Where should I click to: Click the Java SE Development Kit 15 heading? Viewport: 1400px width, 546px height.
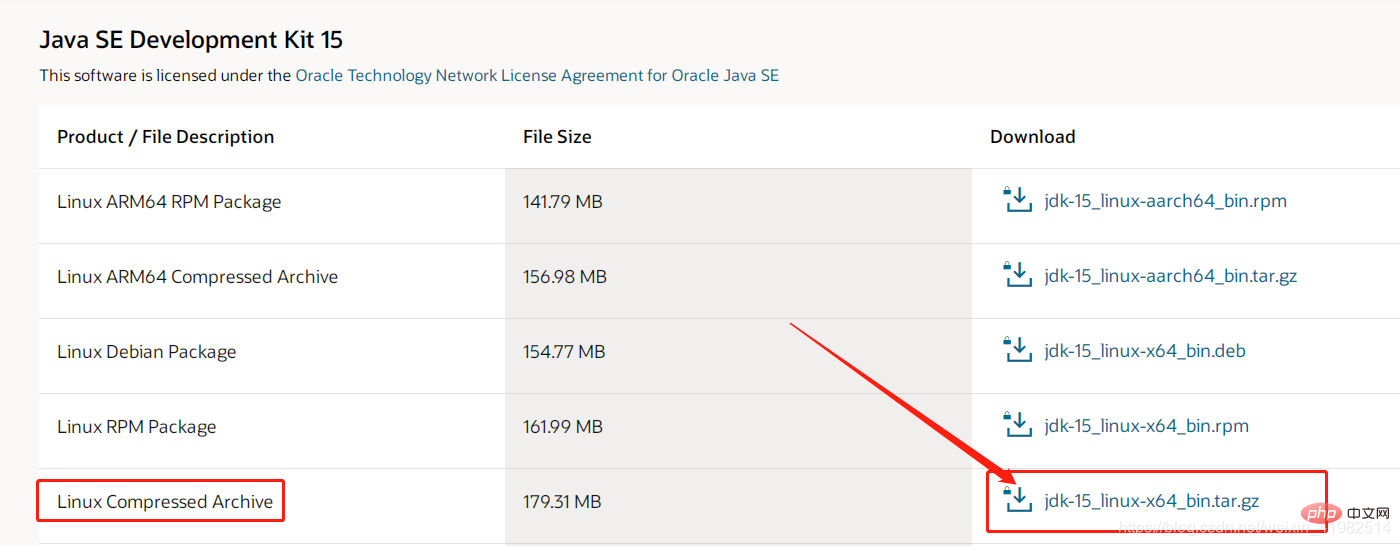[191, 40]
